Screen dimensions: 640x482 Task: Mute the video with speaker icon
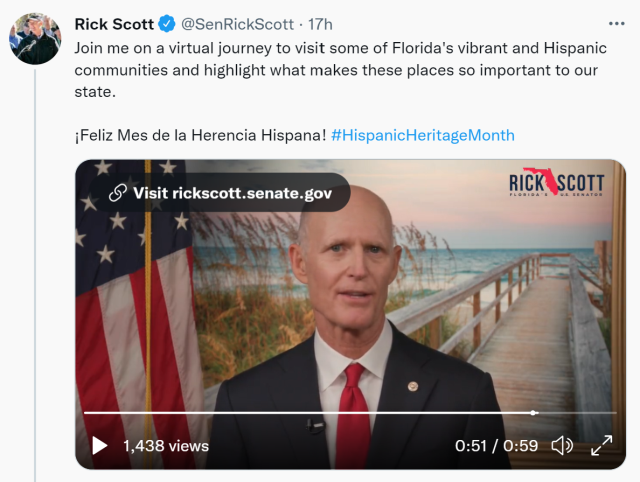[562, 445]
